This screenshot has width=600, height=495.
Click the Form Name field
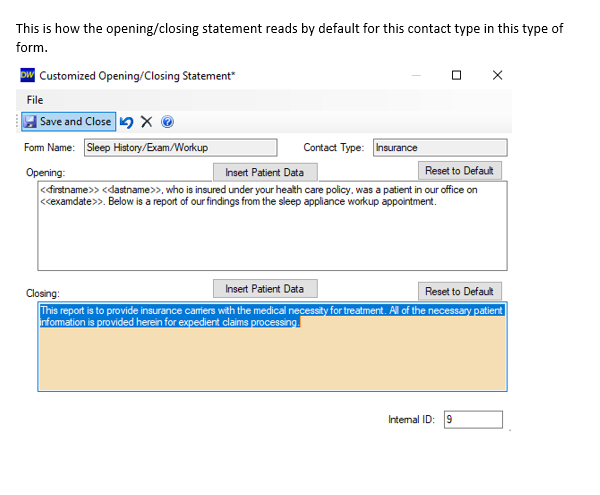click(181, 147)
